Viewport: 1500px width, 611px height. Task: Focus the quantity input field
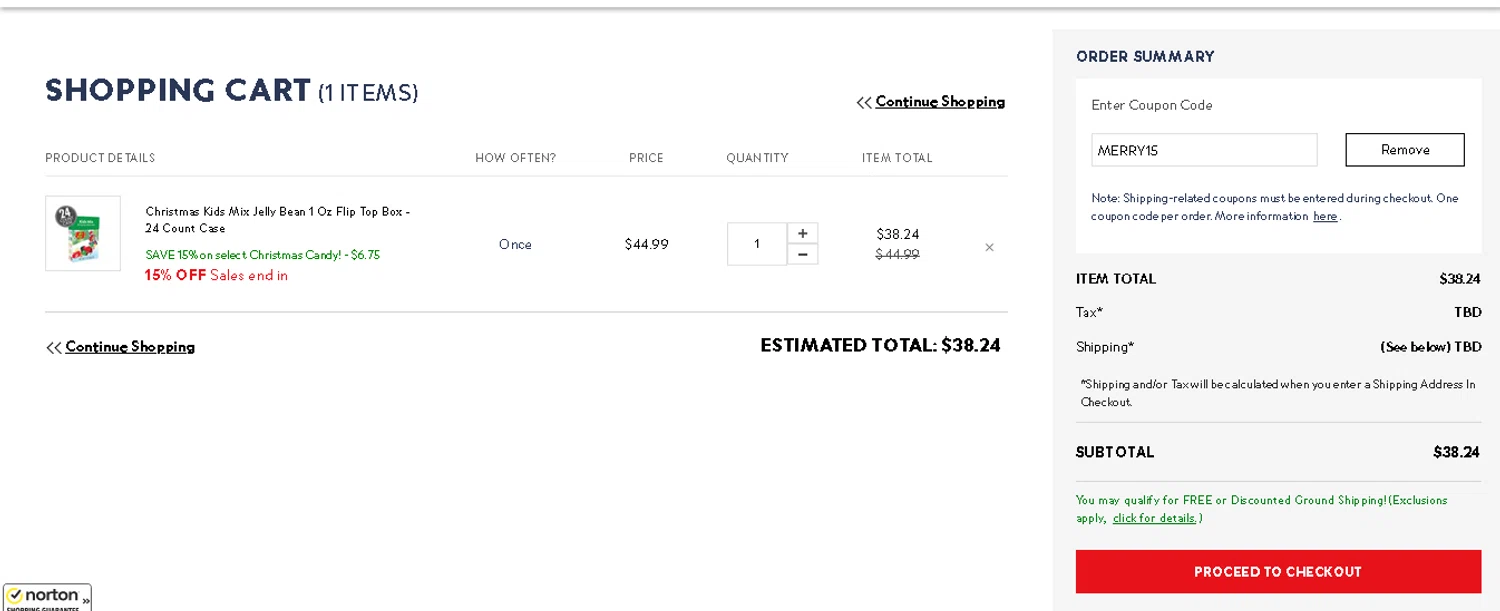click(757, 244)
